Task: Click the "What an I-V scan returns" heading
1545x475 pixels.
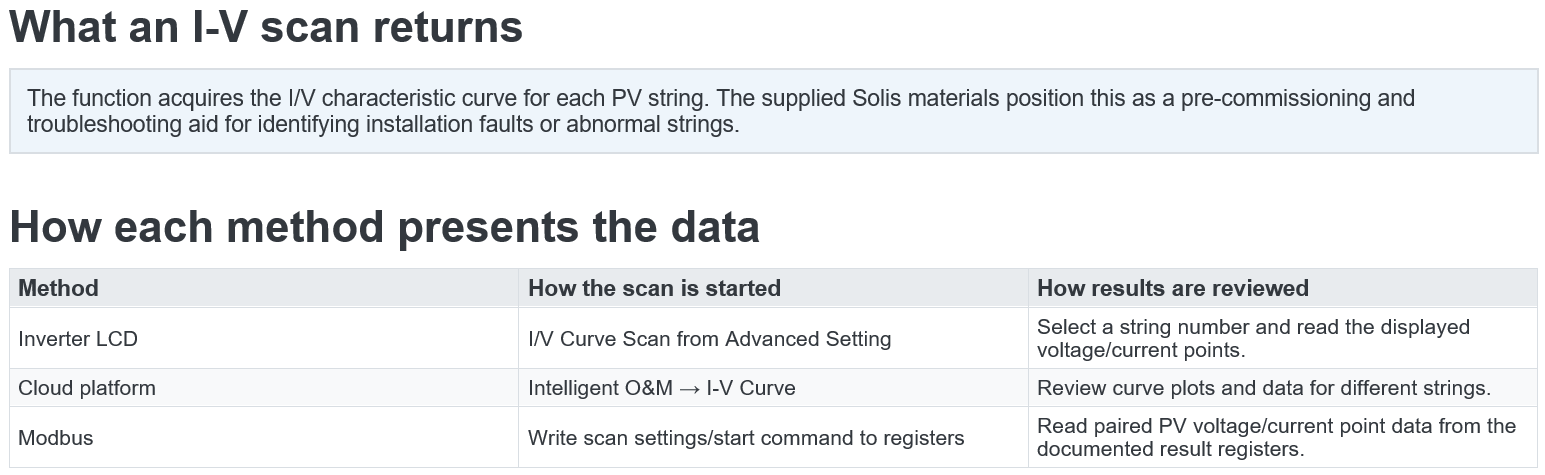Action: pos(266,26)
